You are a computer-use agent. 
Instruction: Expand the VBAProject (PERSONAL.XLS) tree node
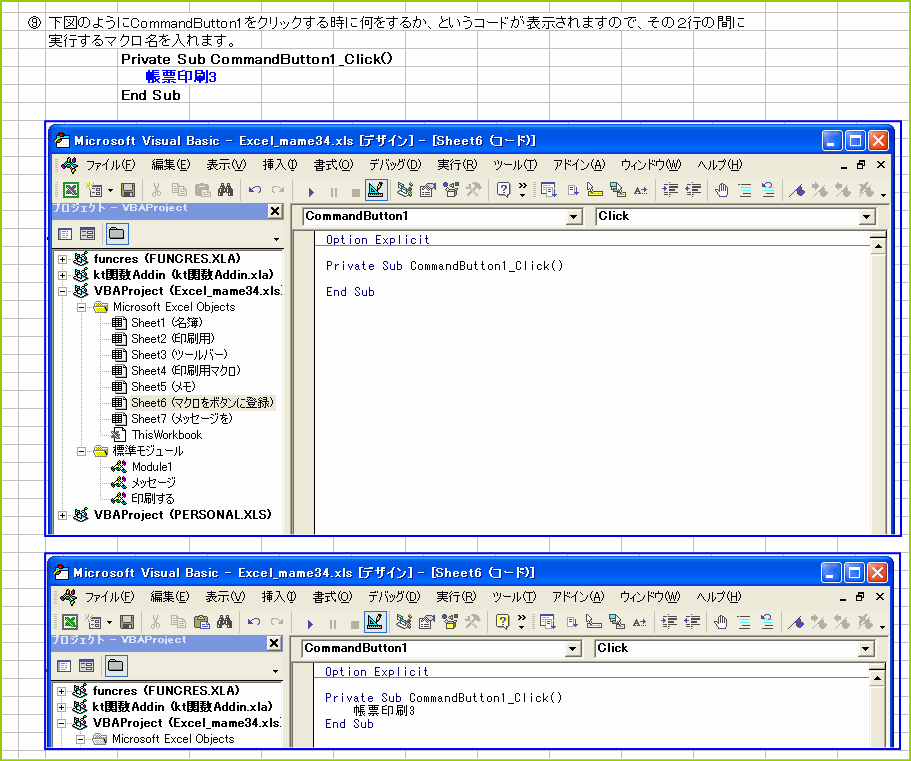click(64, 515)
